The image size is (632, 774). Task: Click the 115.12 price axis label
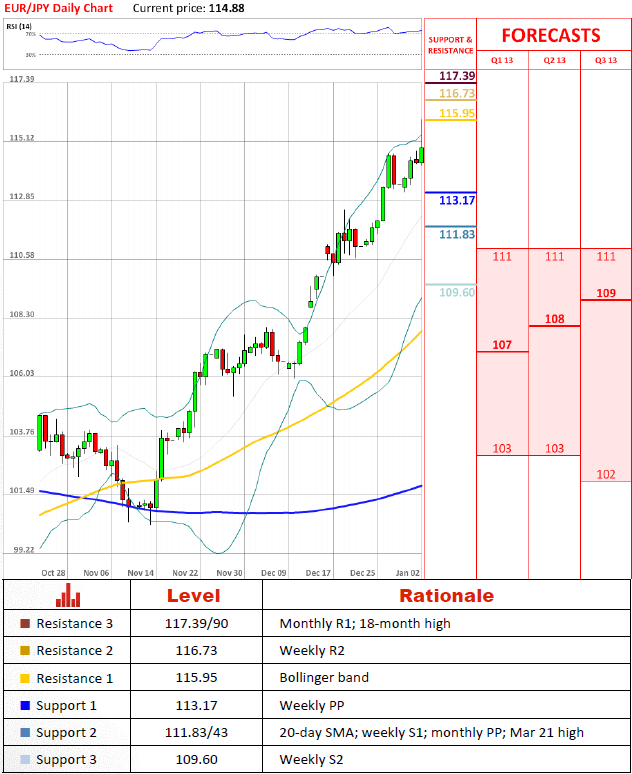[x=22, y=138]
